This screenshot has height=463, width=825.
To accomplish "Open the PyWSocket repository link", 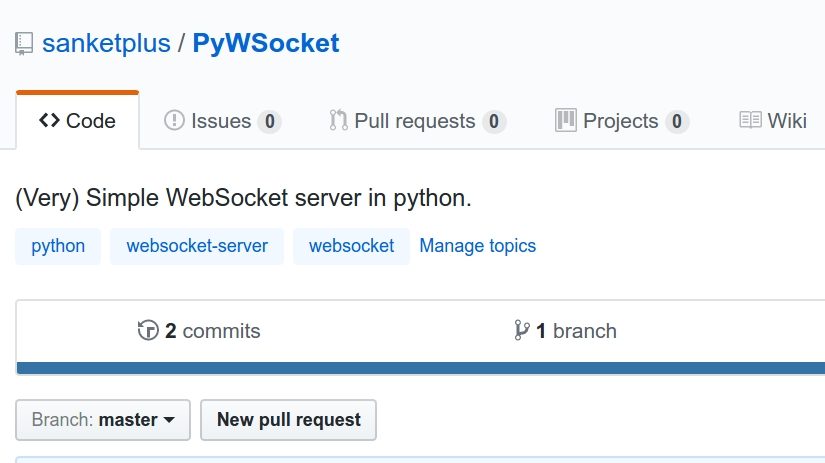I will pos(266,43).
